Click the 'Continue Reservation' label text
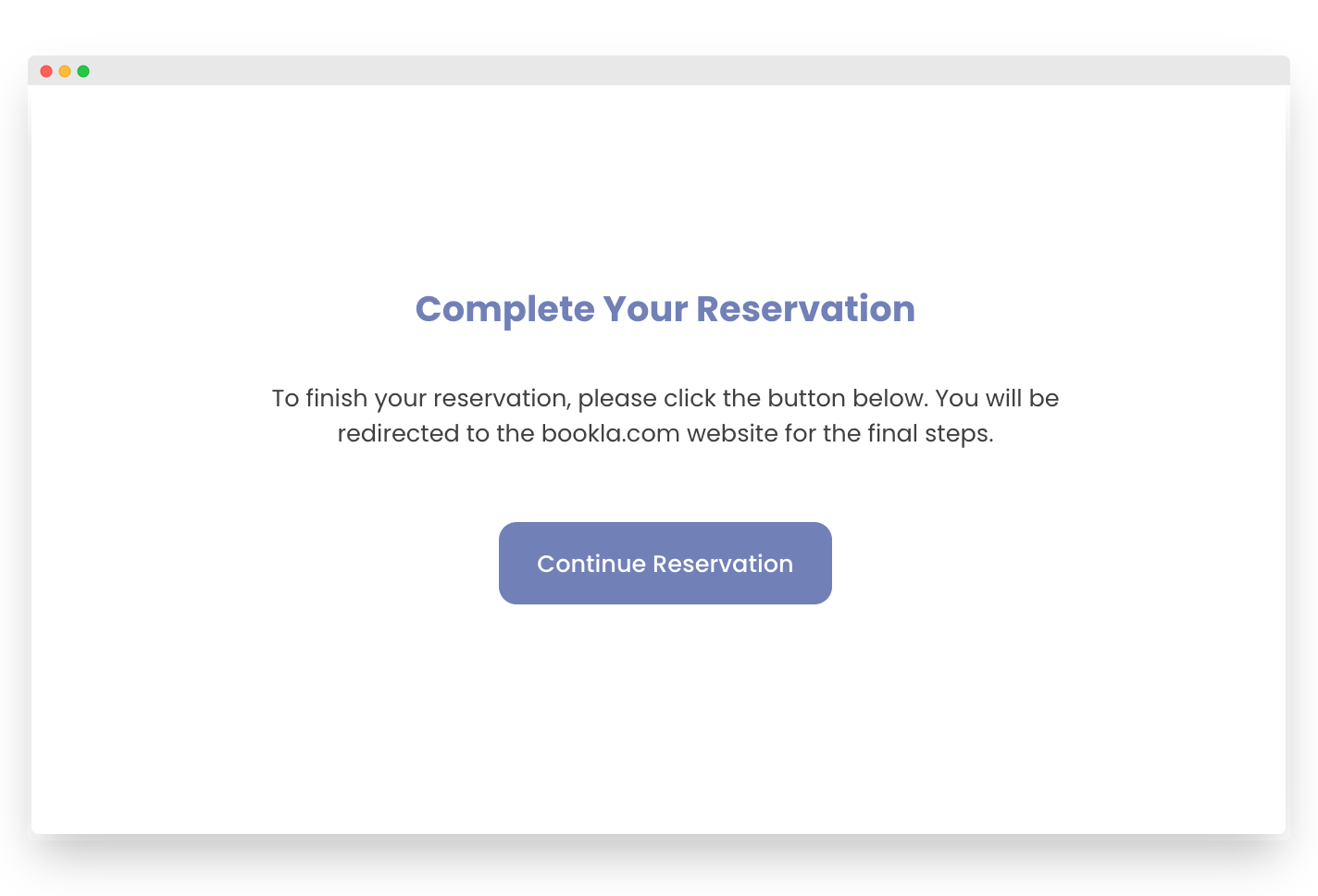 (x=665, y=563)
